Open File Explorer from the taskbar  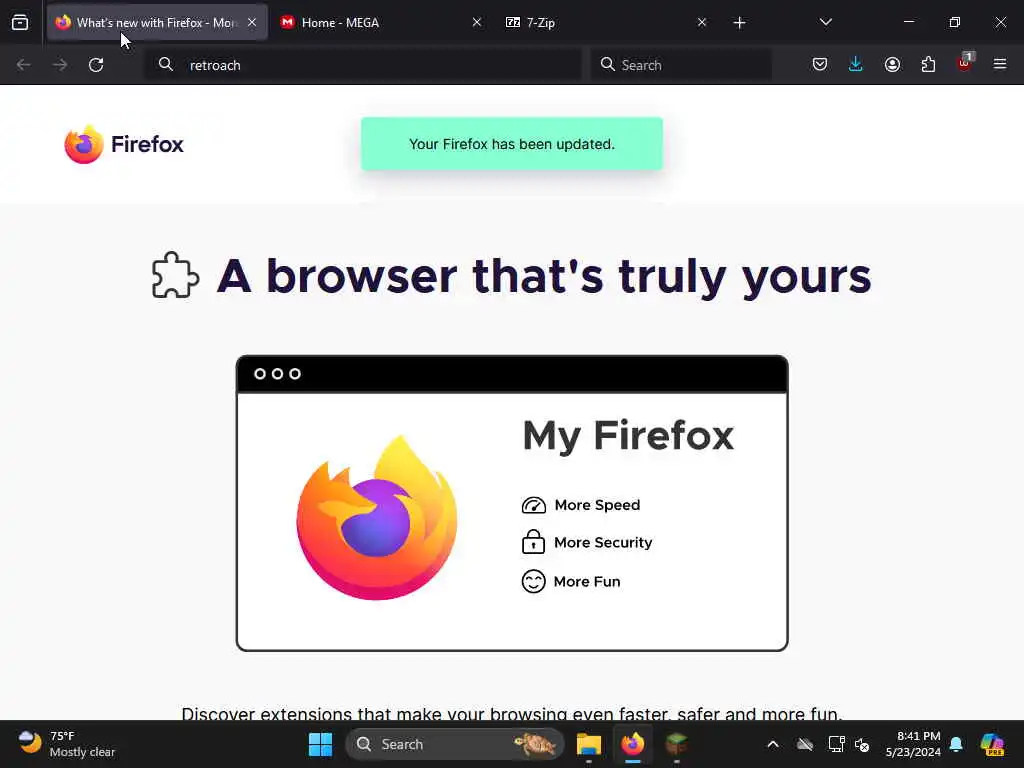pos(588,744)
